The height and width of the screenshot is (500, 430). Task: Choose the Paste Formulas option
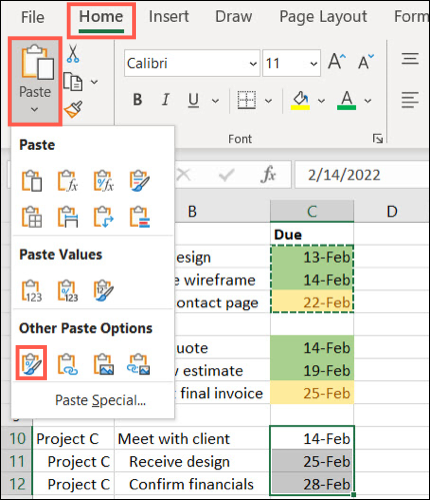pyautogui.click(x=68, y=181)
